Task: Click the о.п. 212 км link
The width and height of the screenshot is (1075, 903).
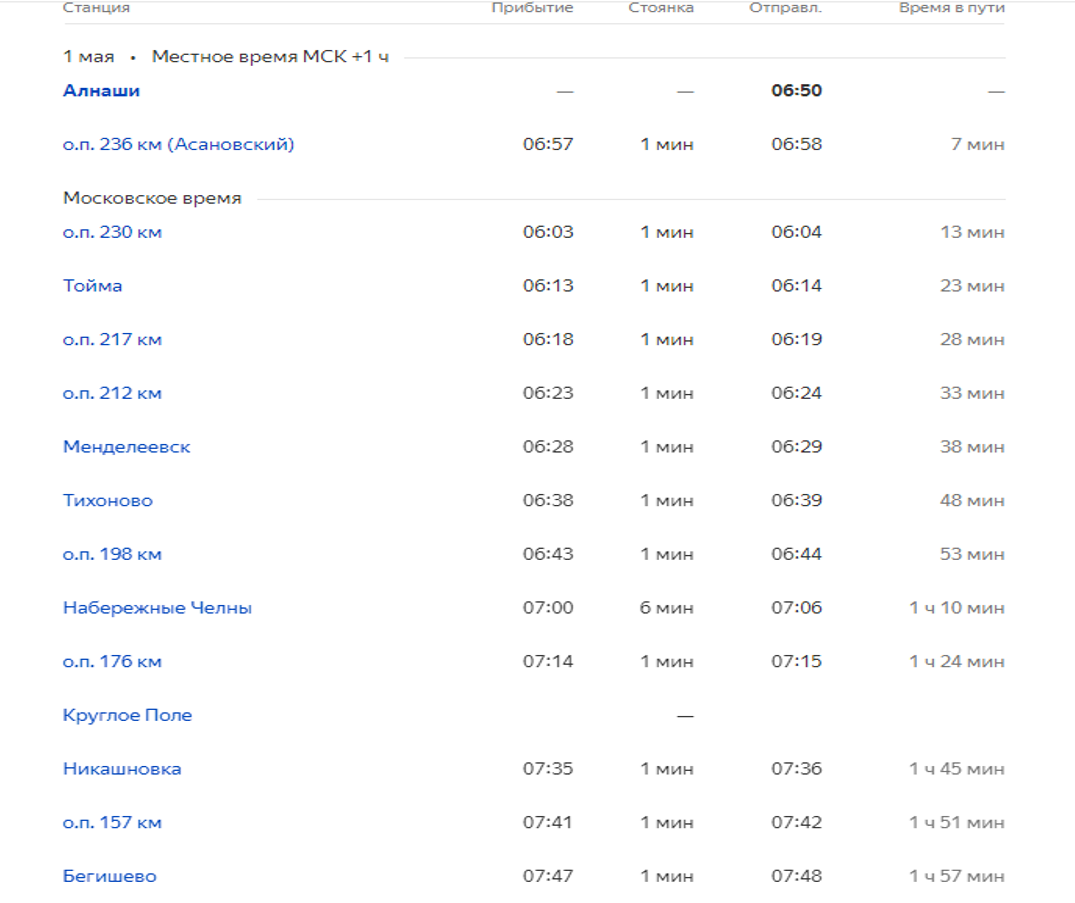Action: tap(112, 394)
